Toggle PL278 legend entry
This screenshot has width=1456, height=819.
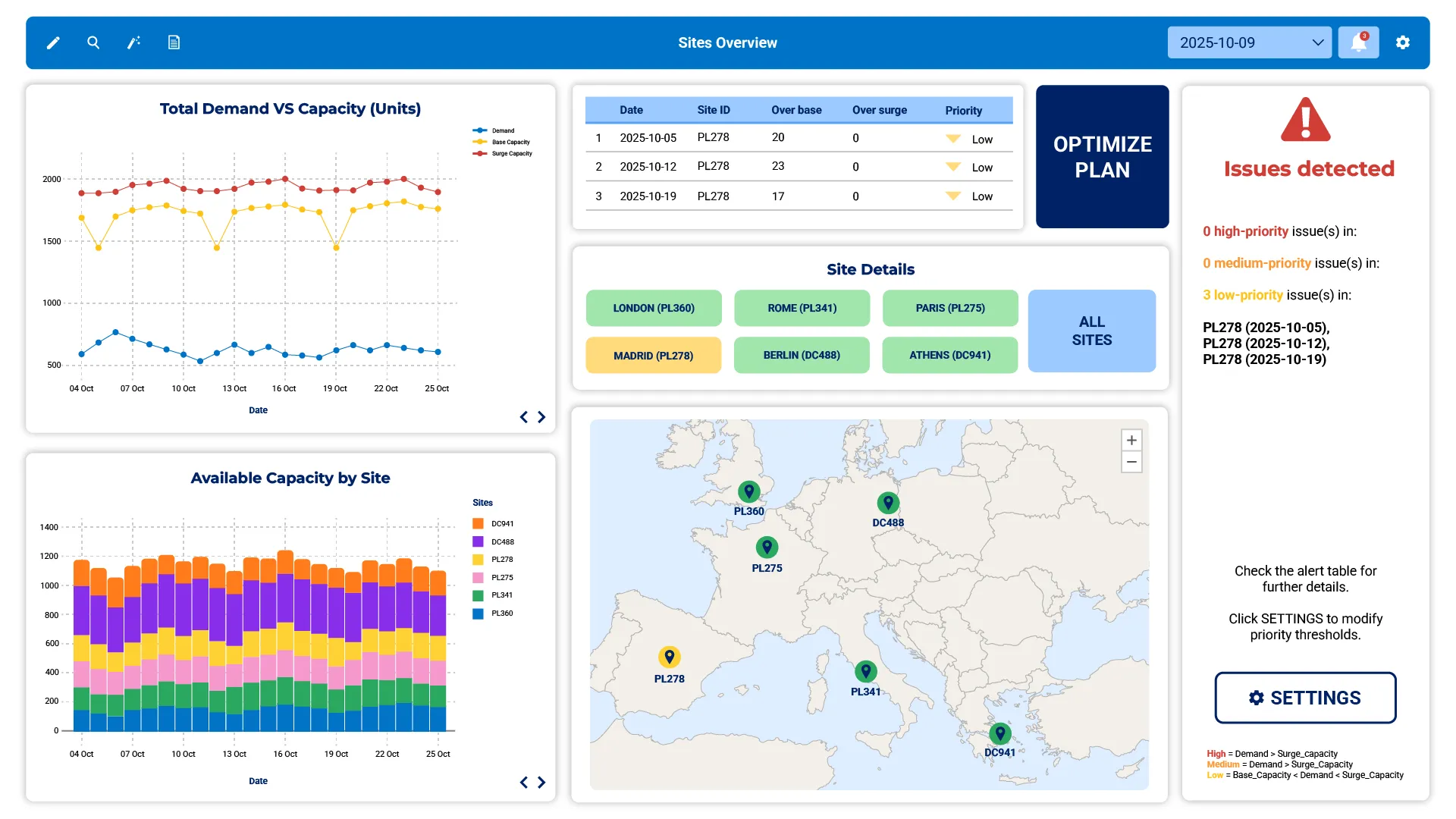pyautogui.click(x=493, y=560)
